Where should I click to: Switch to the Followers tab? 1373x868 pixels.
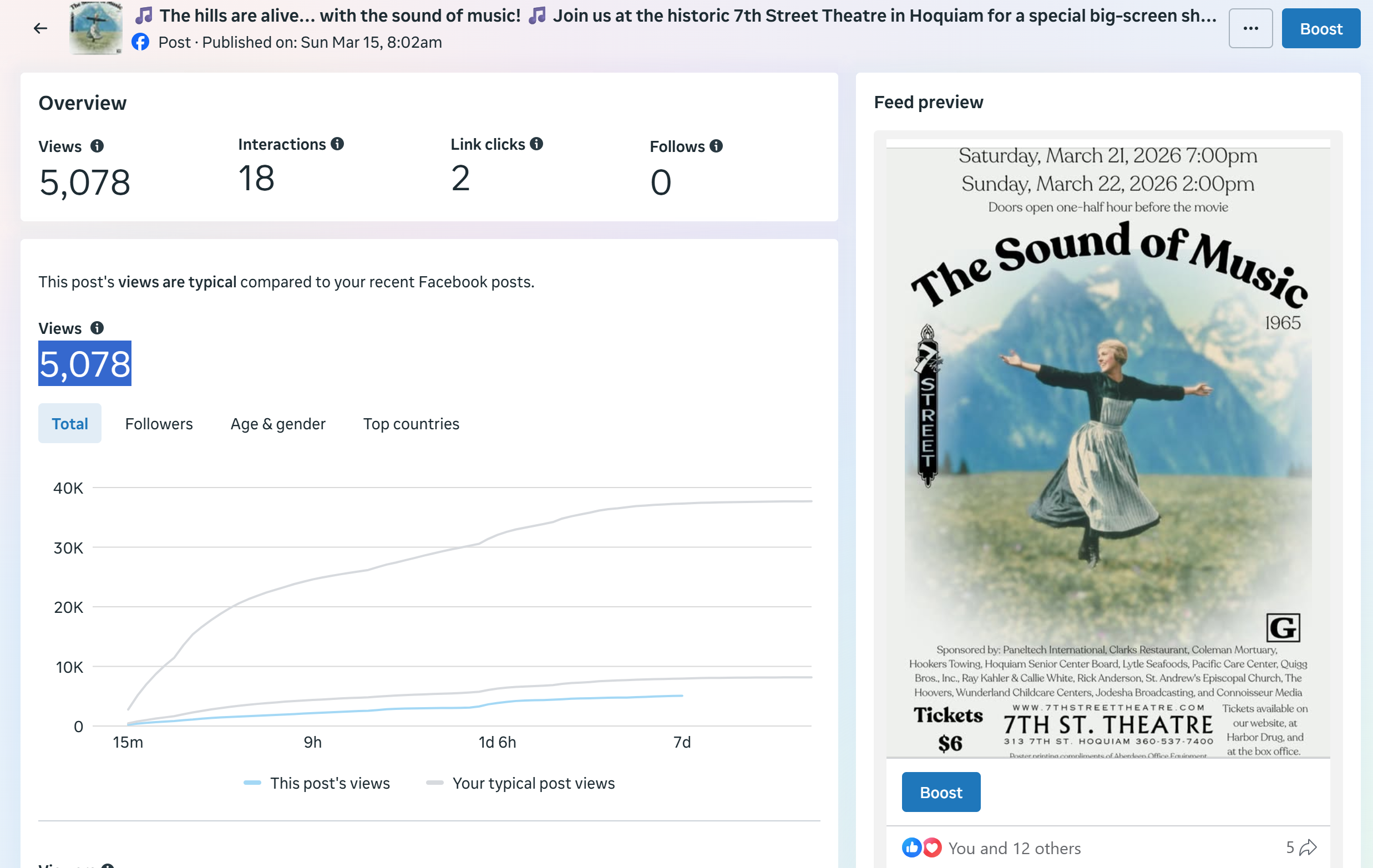pos(159,423)
